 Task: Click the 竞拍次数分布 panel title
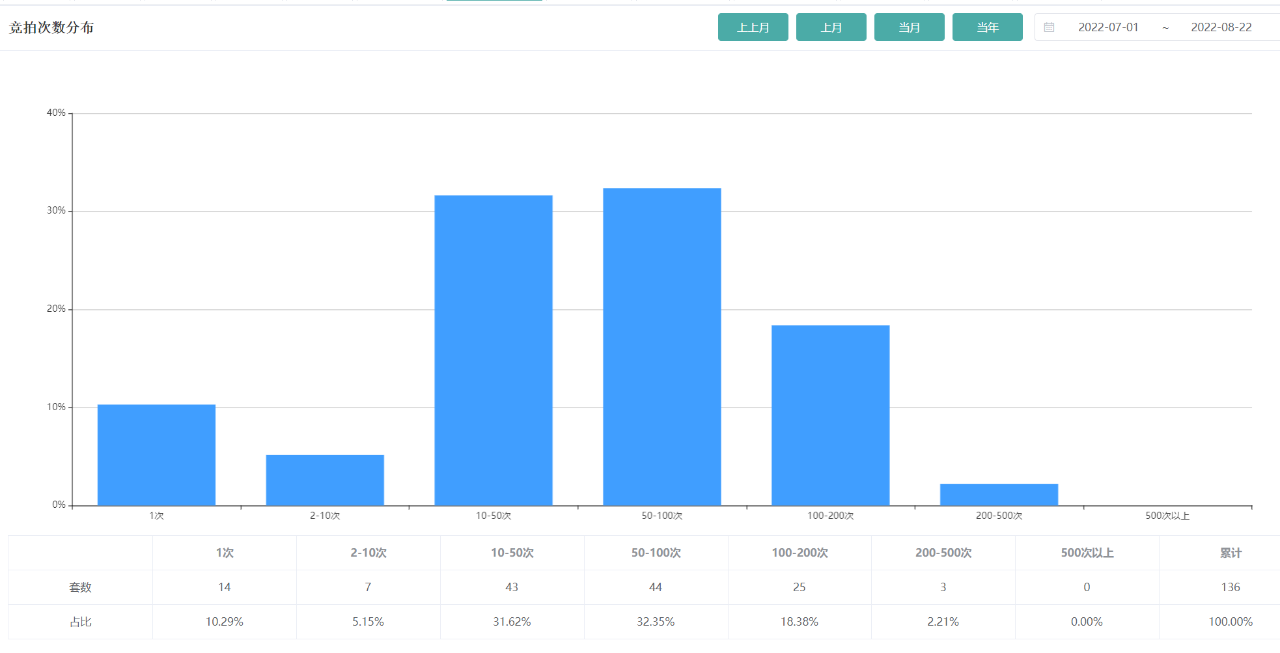coord(52,28)
